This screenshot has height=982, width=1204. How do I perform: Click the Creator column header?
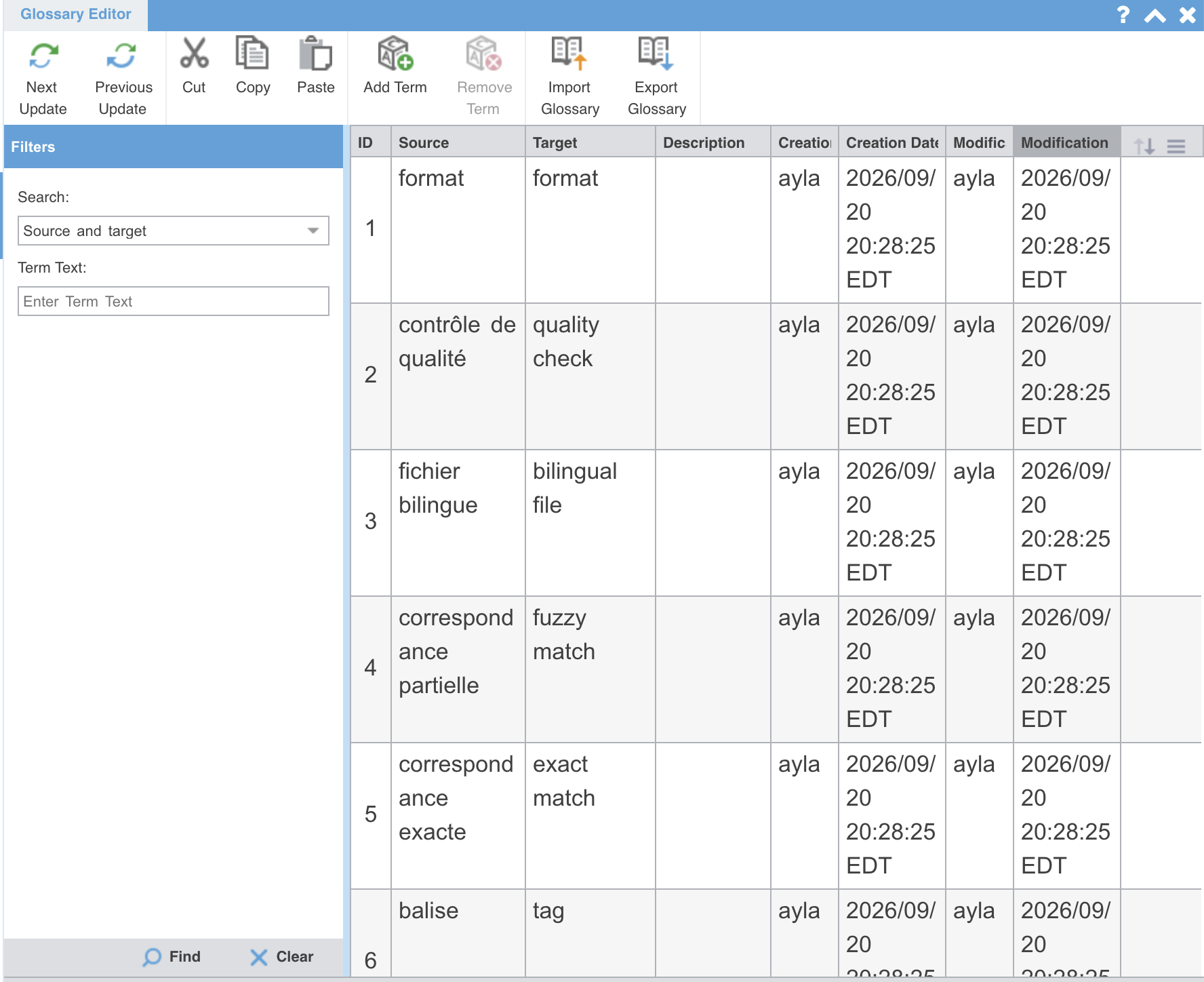805,142
